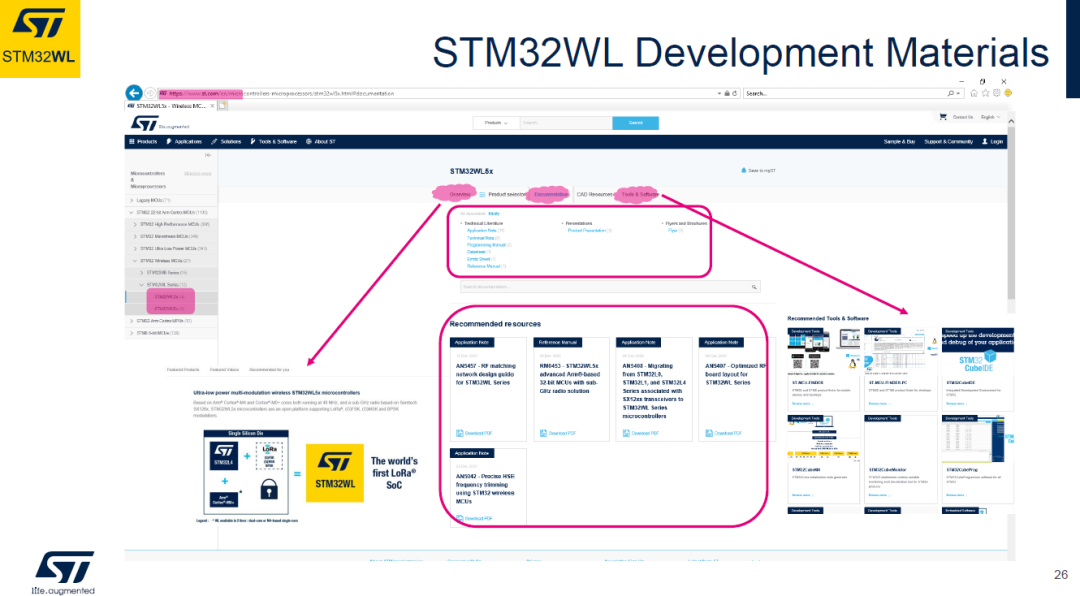The image size is (1080, 596).
Task: Open the English language dropdown
Action: 990,117
